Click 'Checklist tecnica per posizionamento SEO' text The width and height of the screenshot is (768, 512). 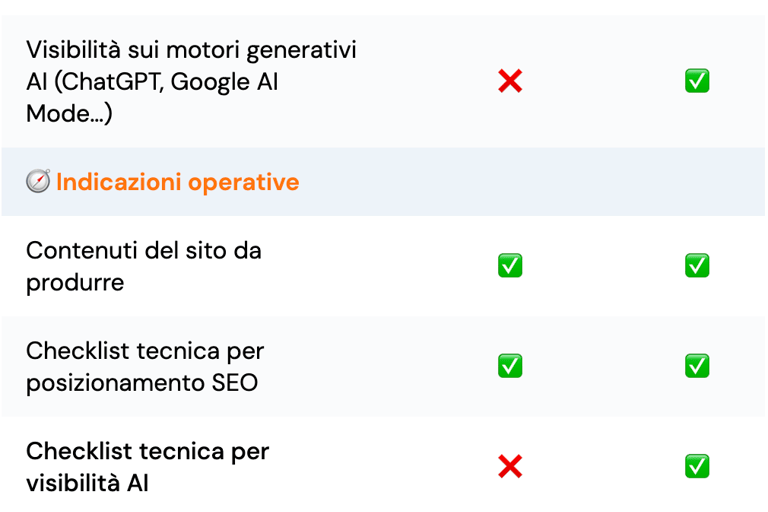point(145,366)
